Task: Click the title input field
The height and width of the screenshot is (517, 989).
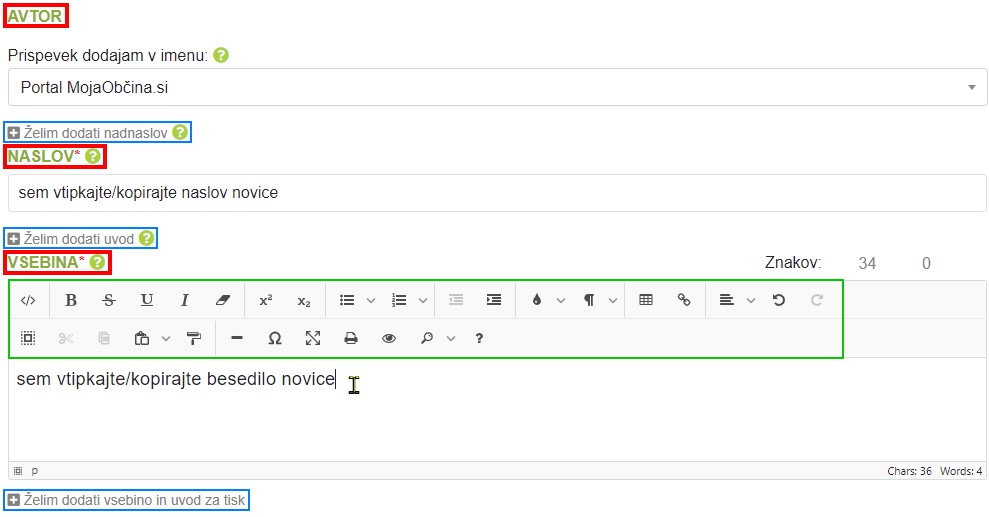Action: click(497, 193)
